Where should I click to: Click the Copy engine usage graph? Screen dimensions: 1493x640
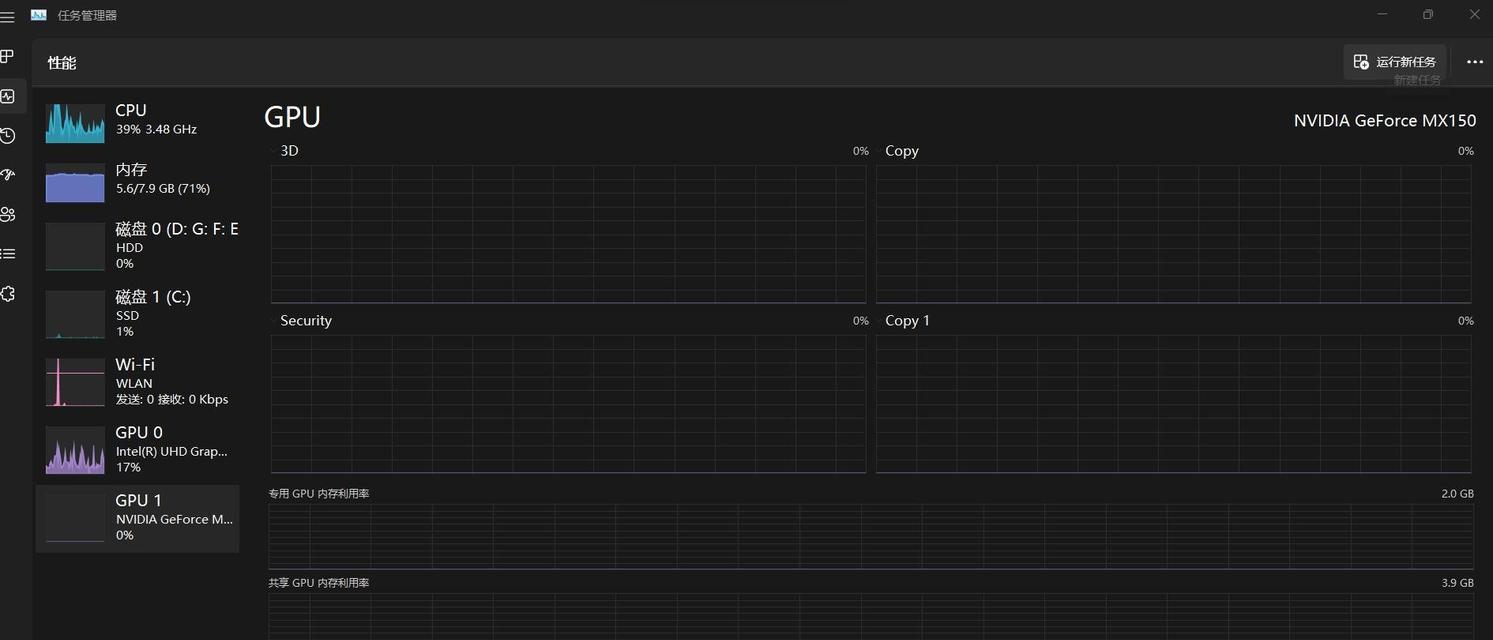click(x=1174, y=234)
